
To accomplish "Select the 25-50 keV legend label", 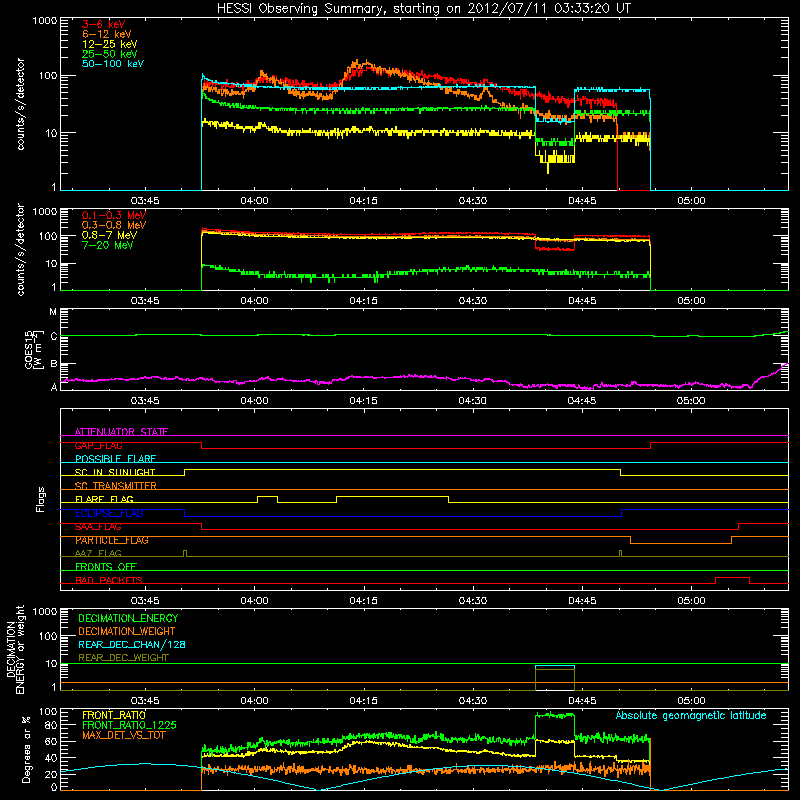I will point(110,54).
